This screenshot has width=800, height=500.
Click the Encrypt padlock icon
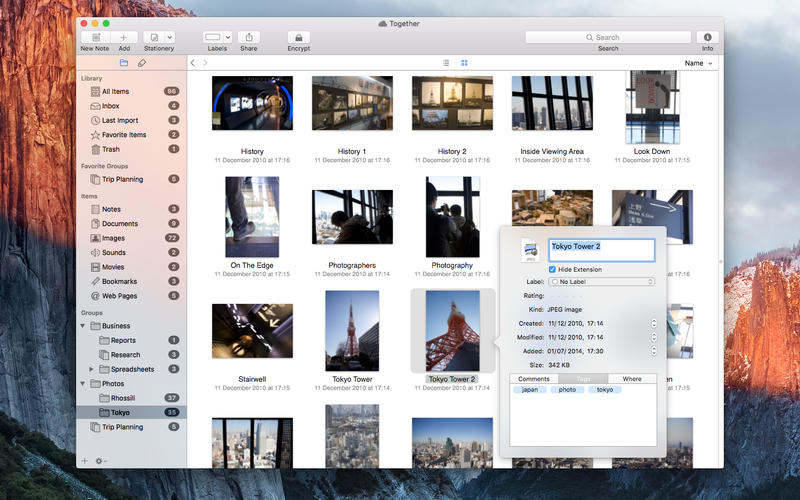(298, 37)
